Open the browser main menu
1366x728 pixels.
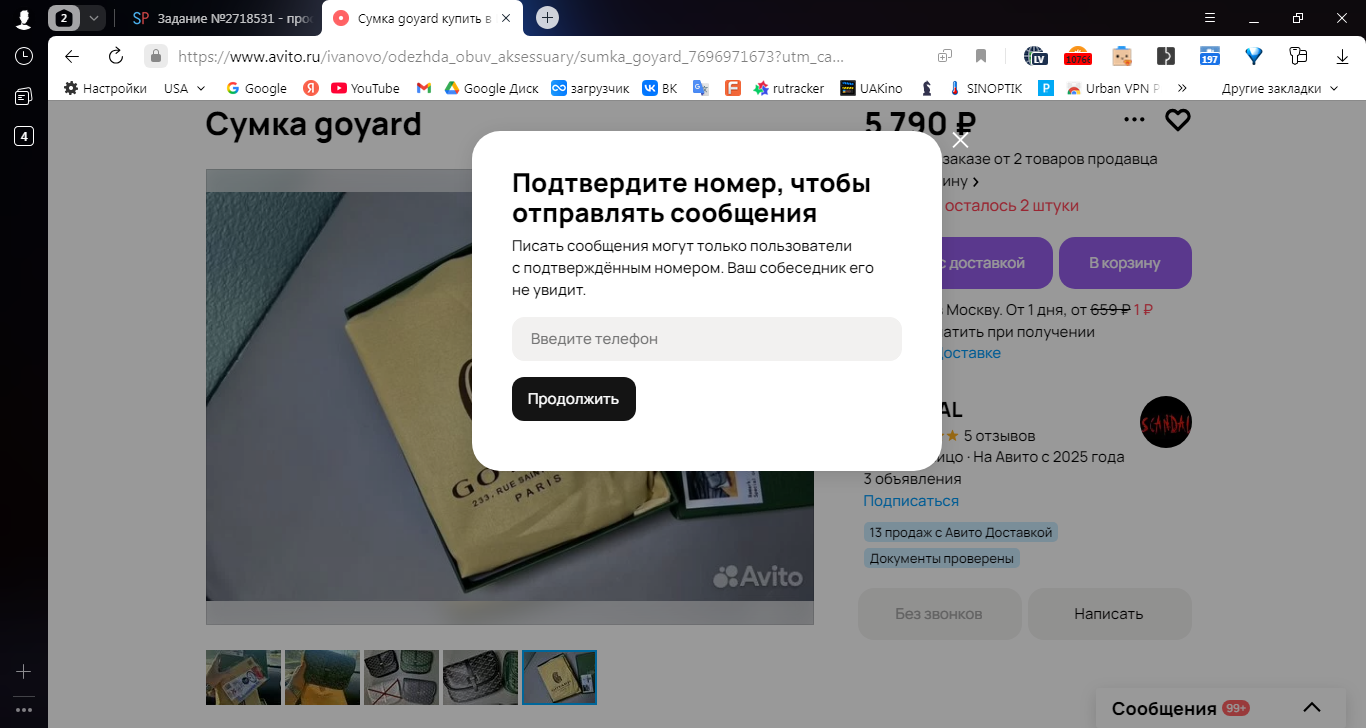pos(1210,18)
